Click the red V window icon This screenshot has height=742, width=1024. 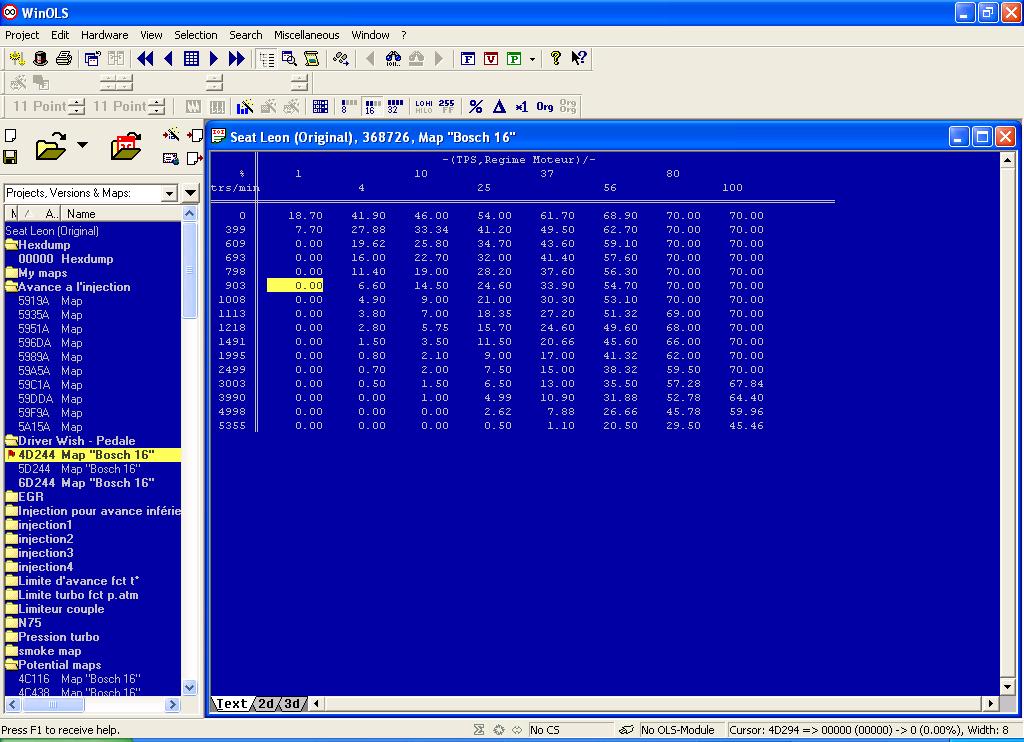[491, 59]
